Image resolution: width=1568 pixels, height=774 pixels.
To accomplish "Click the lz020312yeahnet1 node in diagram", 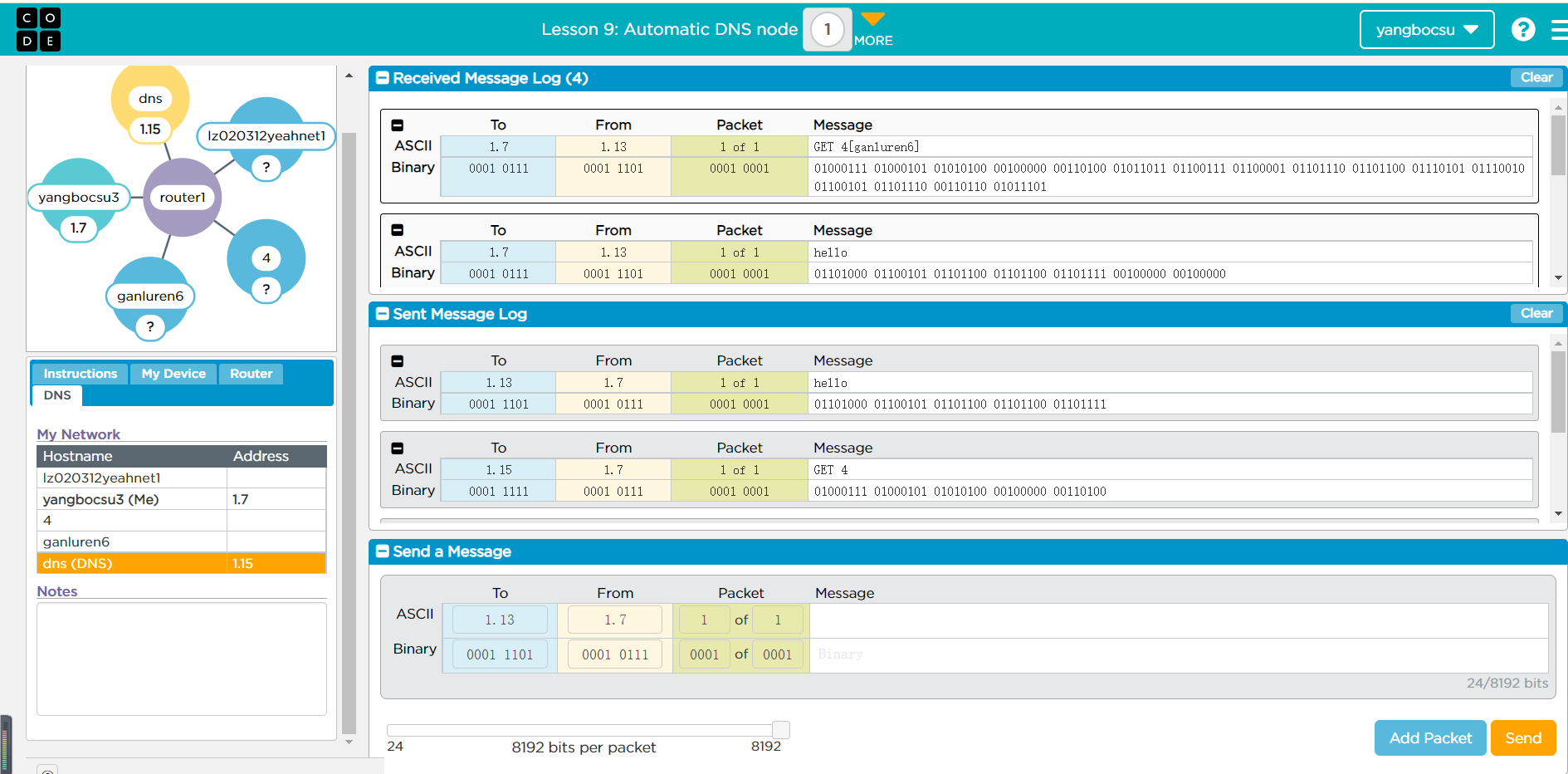I will point(266,136).
